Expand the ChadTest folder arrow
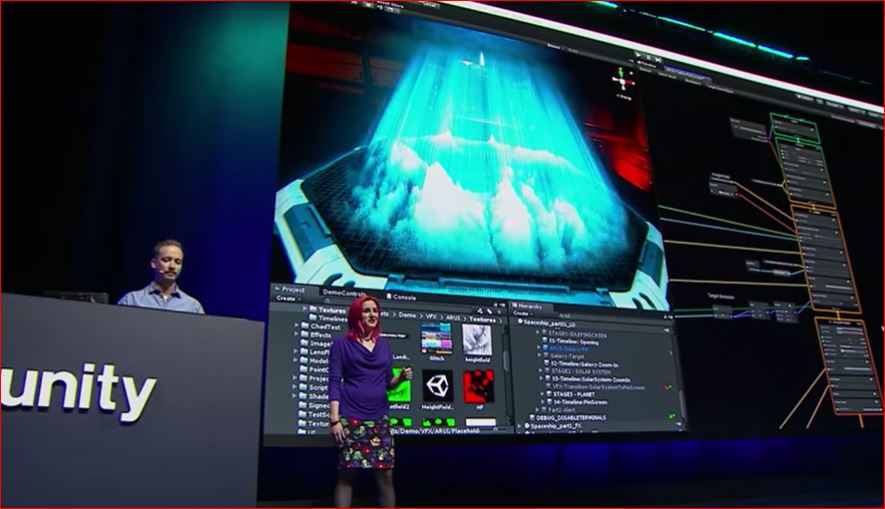This screenshot has width=885, height=509. click(297, 326)
